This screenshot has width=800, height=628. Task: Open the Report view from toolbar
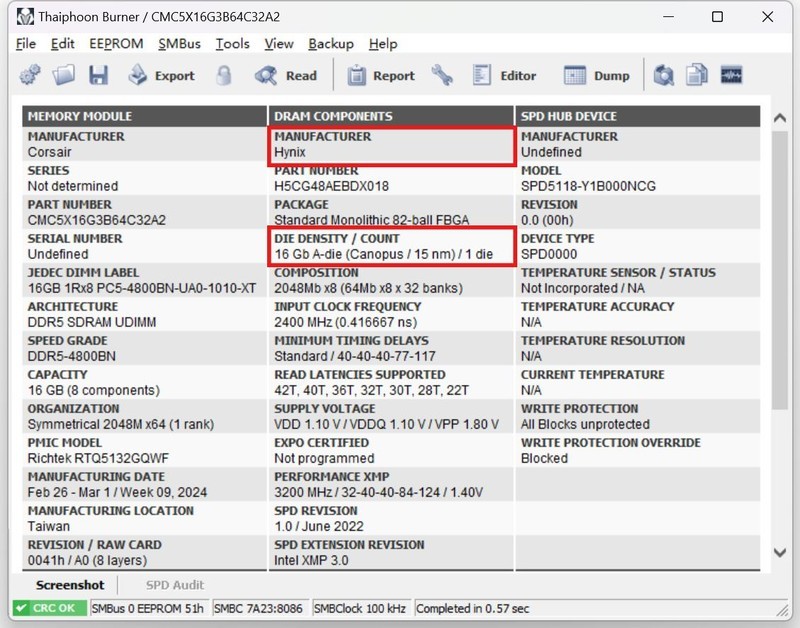(381, 75)
